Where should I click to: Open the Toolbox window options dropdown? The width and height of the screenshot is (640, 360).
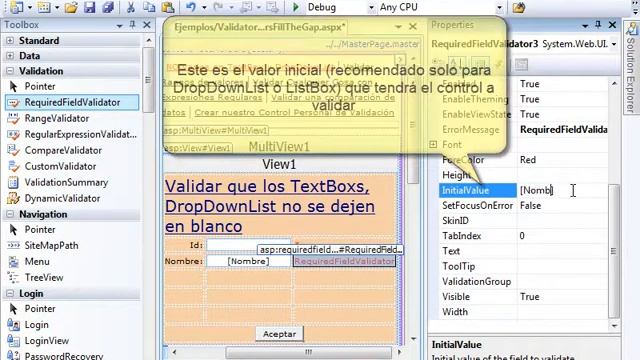tap(119, 25)
